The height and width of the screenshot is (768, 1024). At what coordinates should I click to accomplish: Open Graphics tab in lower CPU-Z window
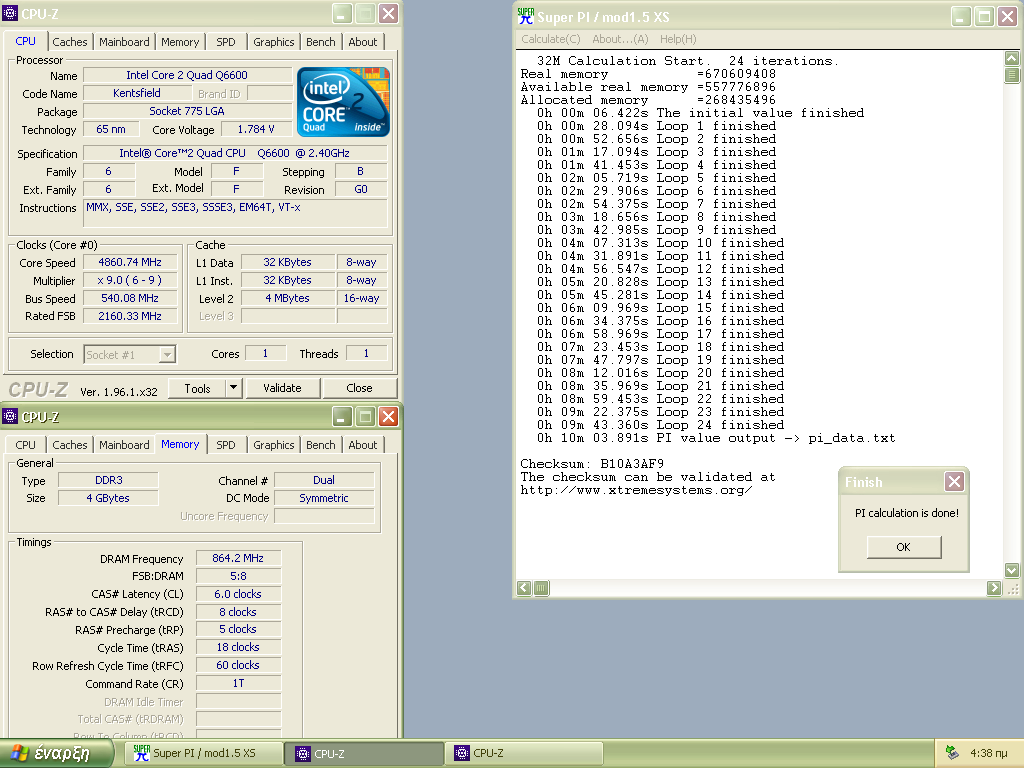274,445
